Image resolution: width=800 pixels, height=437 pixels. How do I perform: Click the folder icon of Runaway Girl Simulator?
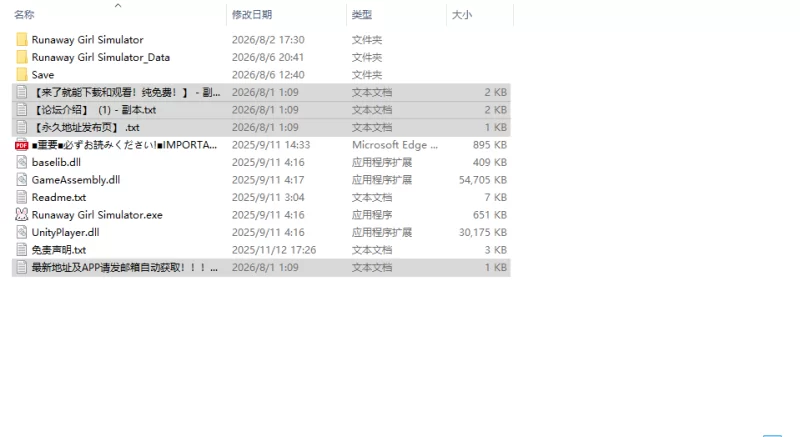[21, 40]
